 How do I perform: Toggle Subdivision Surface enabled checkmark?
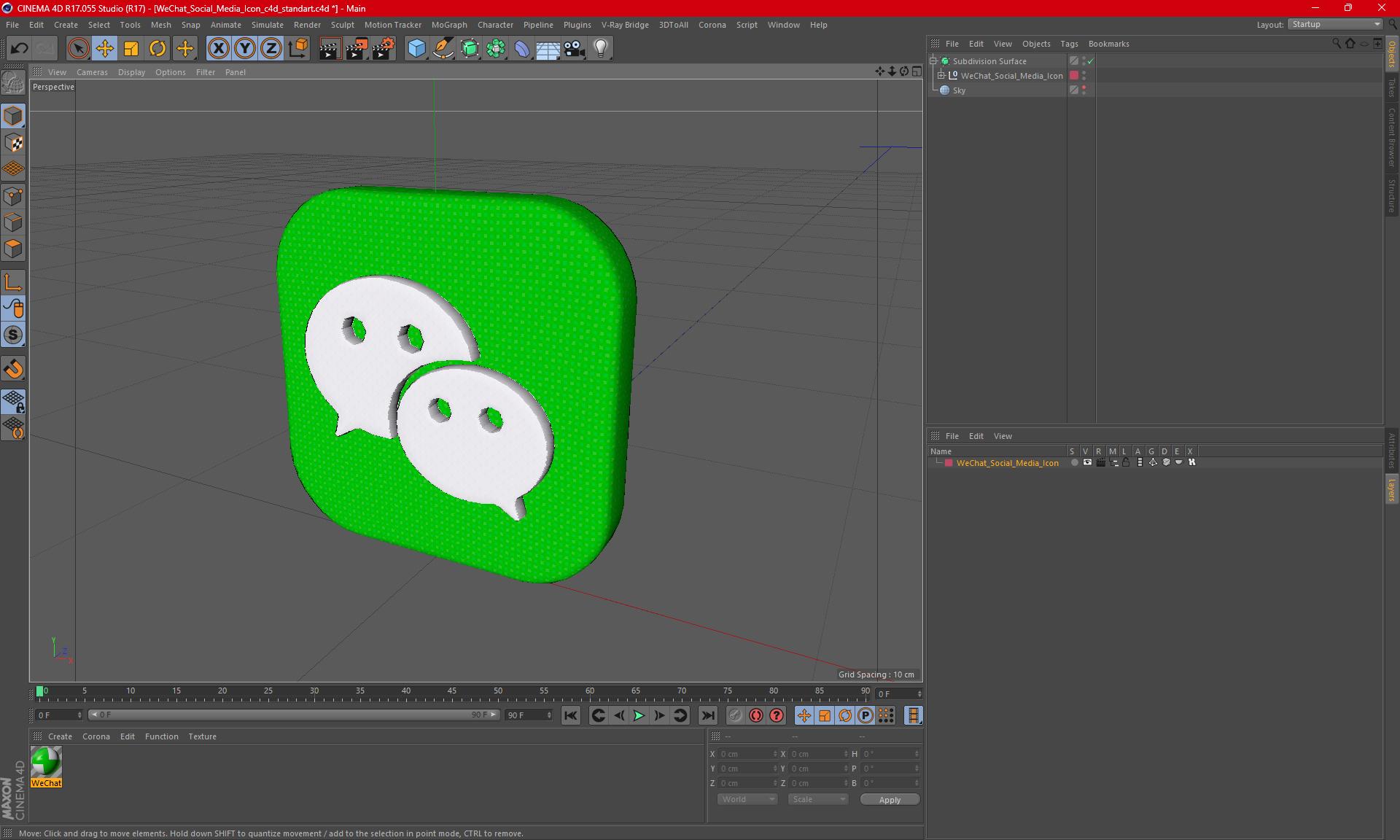1091,61
